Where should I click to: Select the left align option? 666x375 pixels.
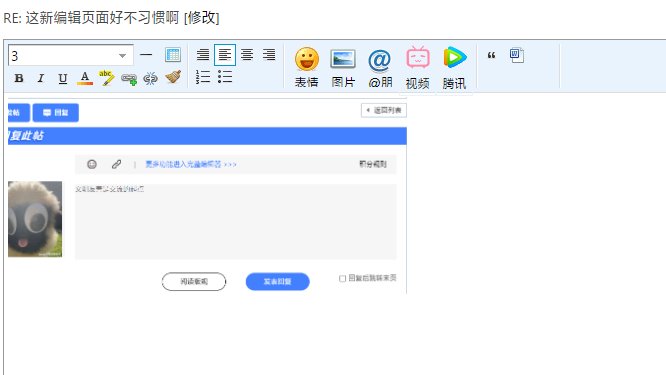pyautogui.click(x=225, y=55)
